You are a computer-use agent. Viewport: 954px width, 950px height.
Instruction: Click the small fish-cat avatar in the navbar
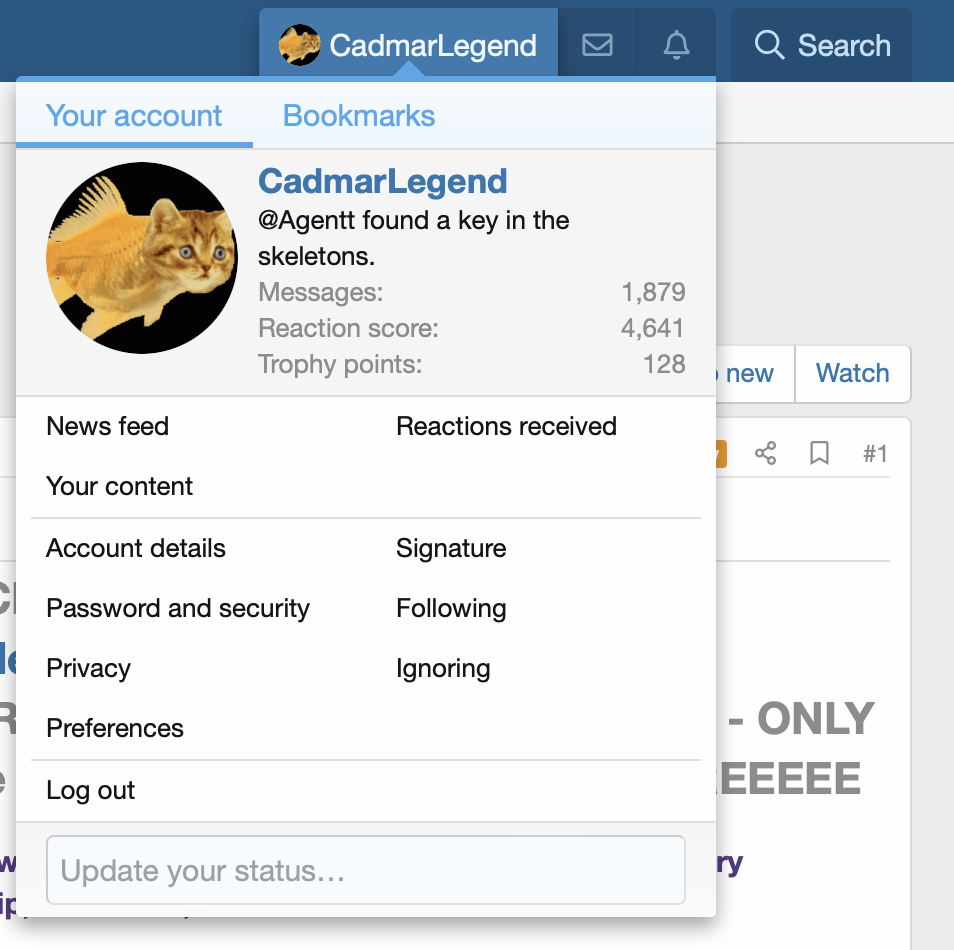(x=299, y=45)
